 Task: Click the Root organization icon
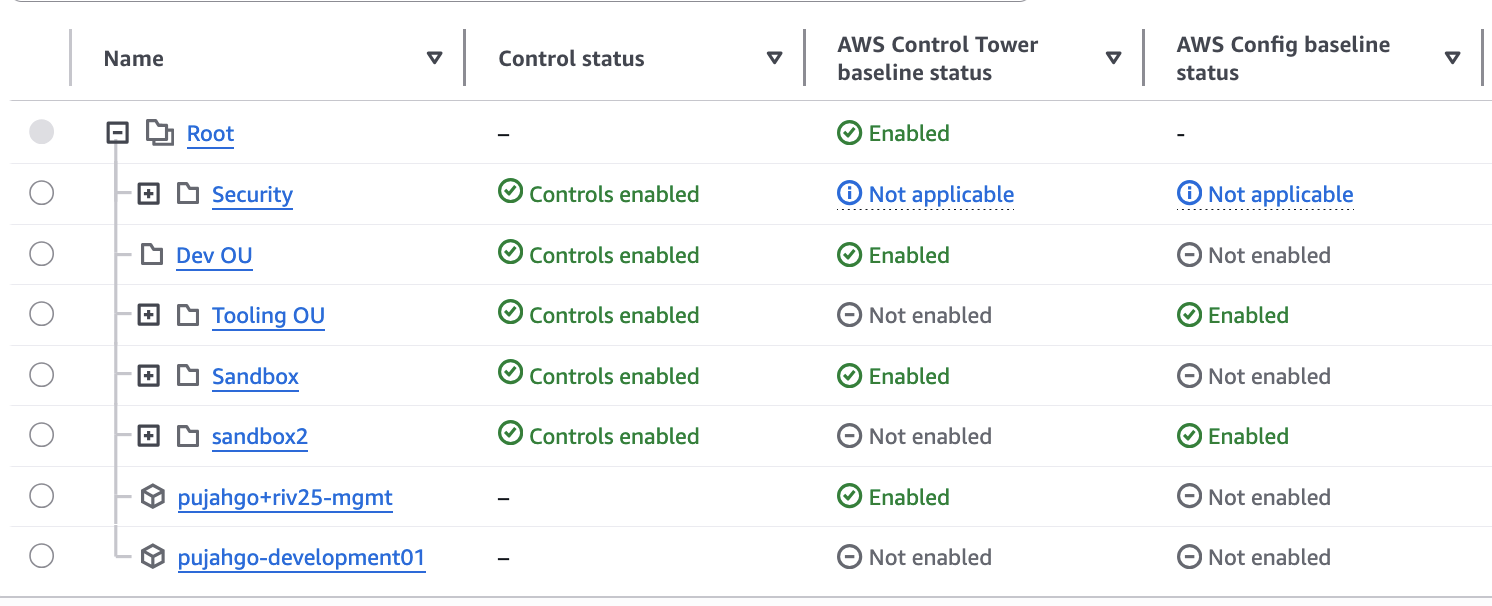click(159, 133)
